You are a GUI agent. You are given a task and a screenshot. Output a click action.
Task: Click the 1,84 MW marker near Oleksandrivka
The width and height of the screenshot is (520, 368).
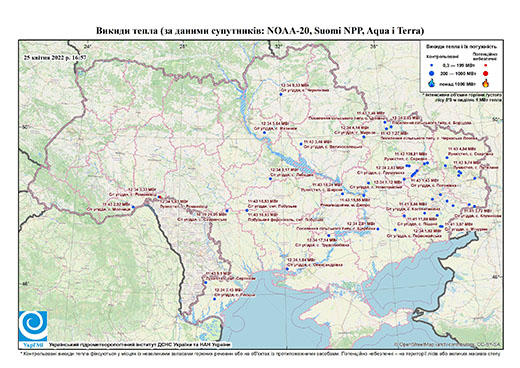pos(288,269)
